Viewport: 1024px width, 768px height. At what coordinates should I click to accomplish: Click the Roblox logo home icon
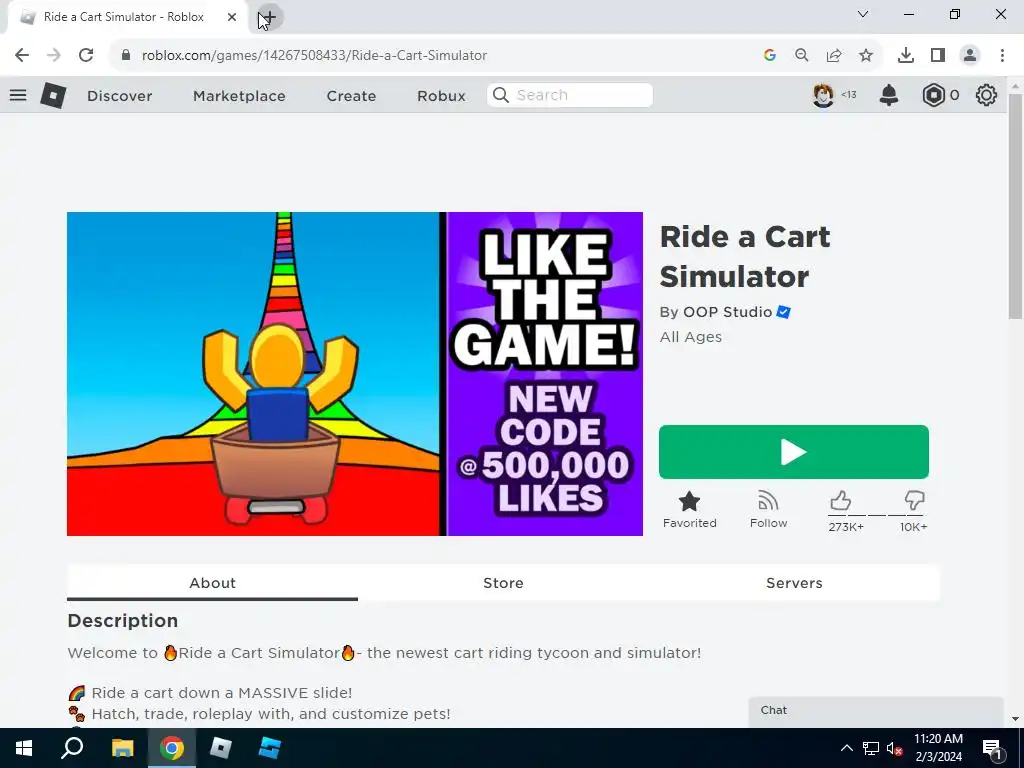(53, 95)
